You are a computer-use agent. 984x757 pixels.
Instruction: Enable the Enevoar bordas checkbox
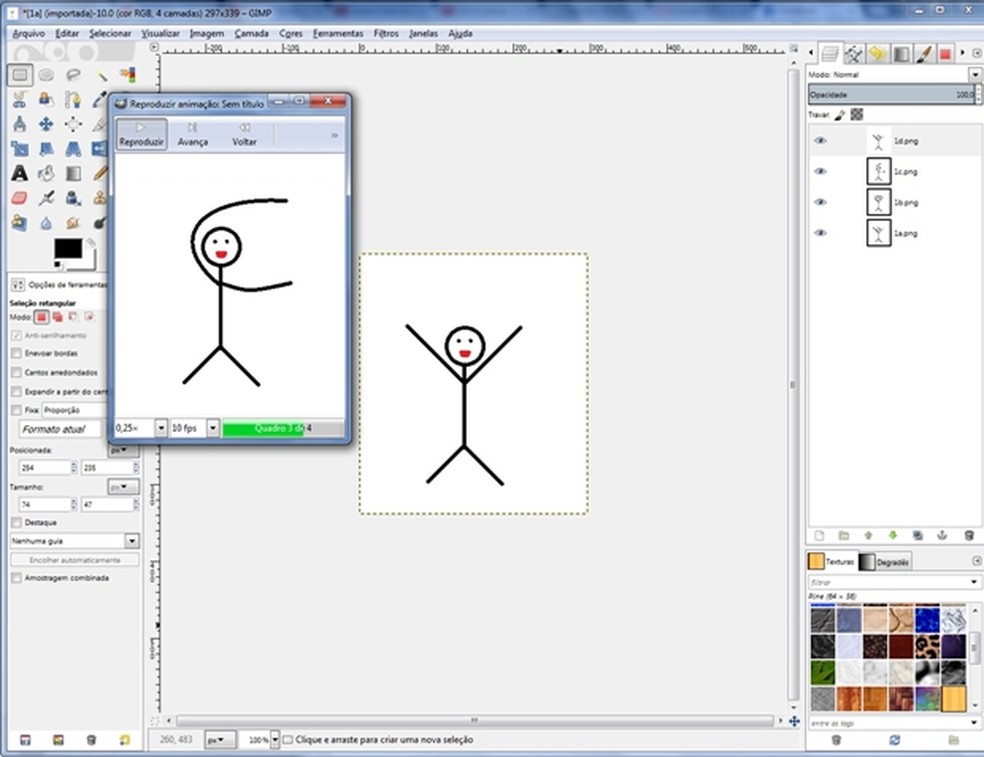pos(16,353)
